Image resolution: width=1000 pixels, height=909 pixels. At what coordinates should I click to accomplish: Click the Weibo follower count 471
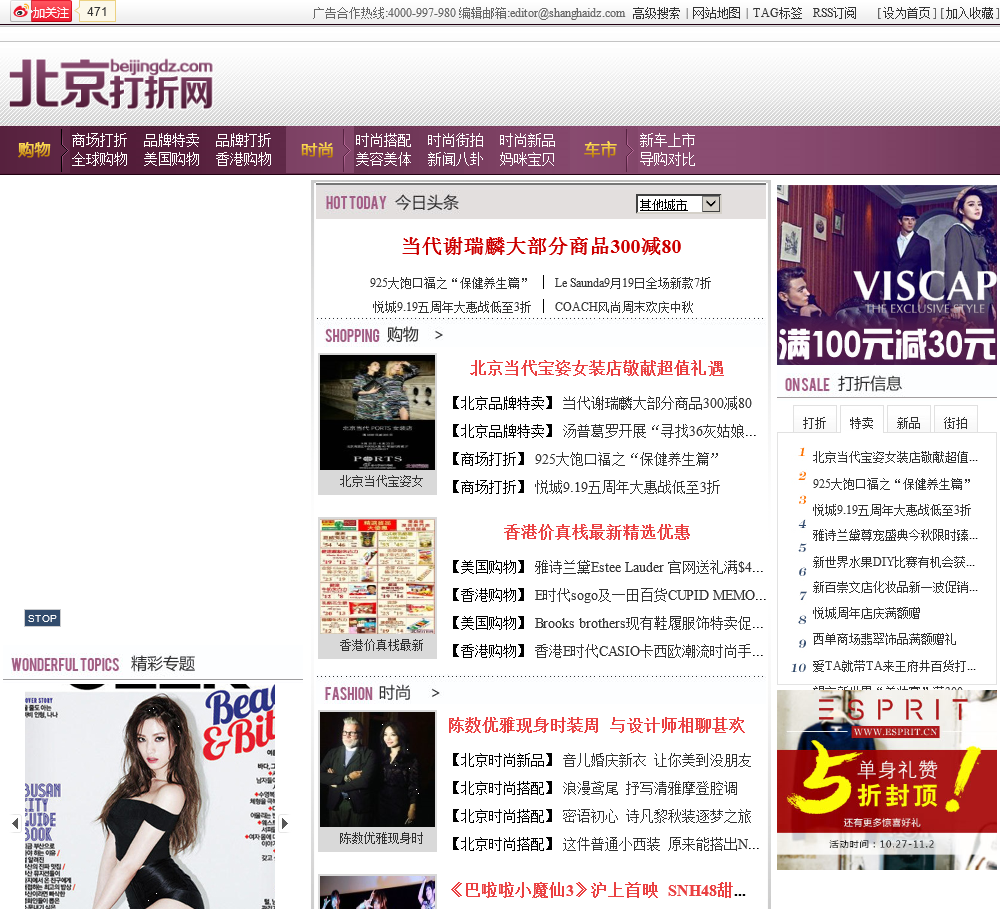pos(97,11)
